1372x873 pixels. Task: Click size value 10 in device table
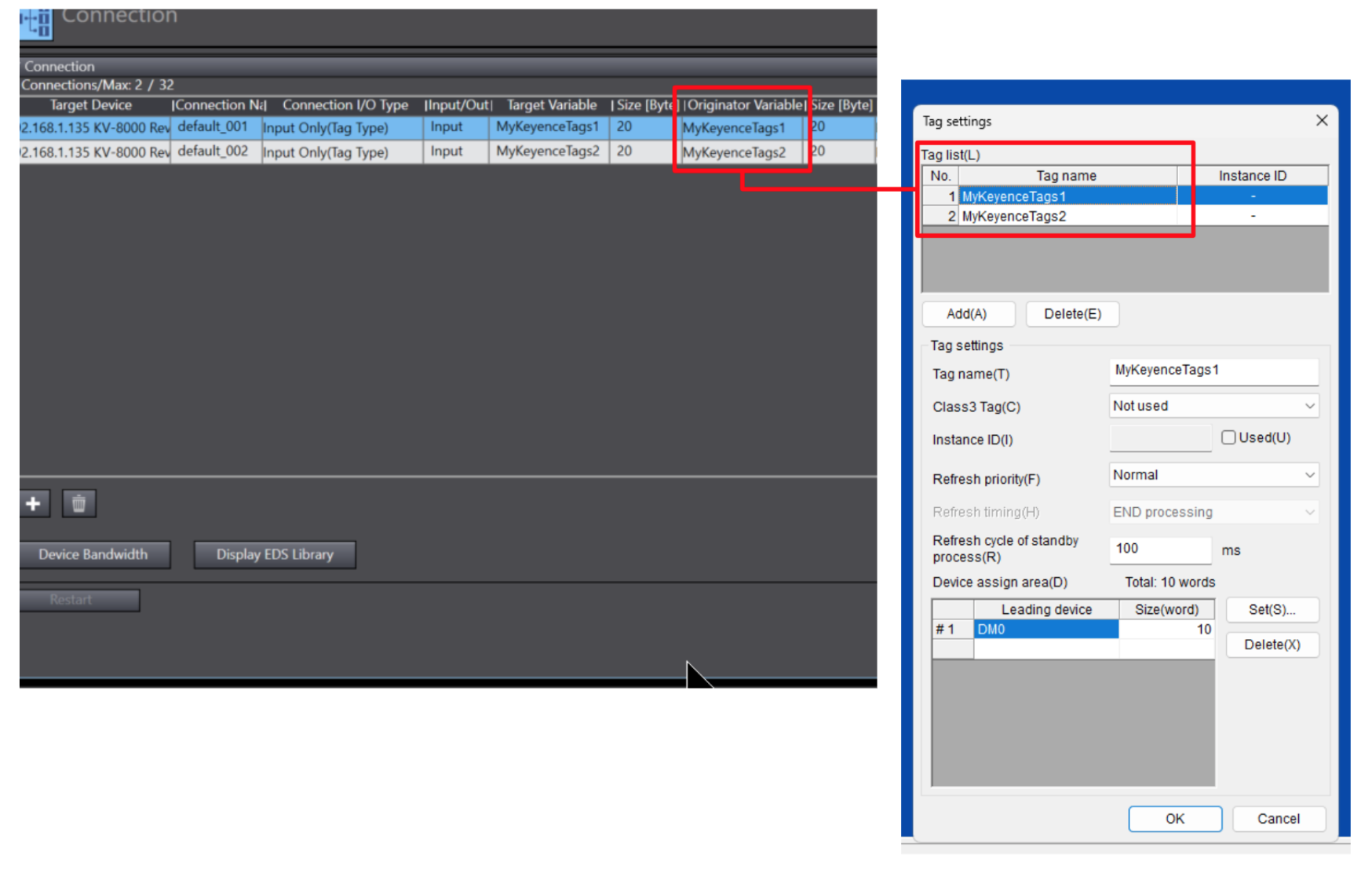pos(1166,629)
